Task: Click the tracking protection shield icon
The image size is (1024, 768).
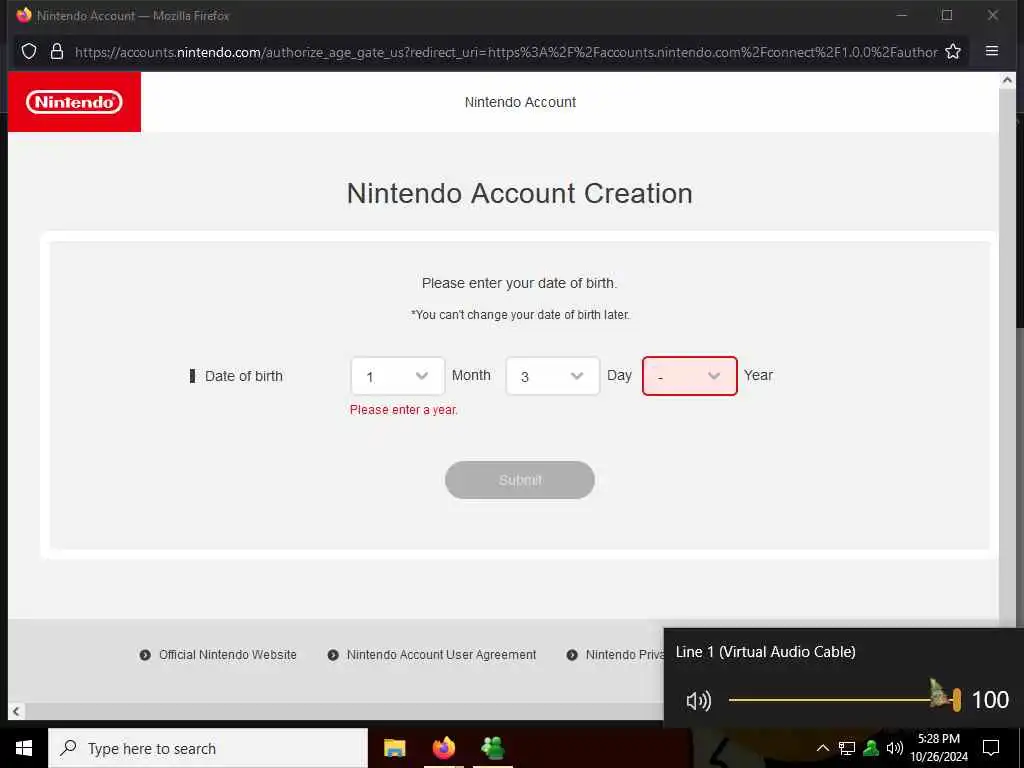Action: coord(29,52)
